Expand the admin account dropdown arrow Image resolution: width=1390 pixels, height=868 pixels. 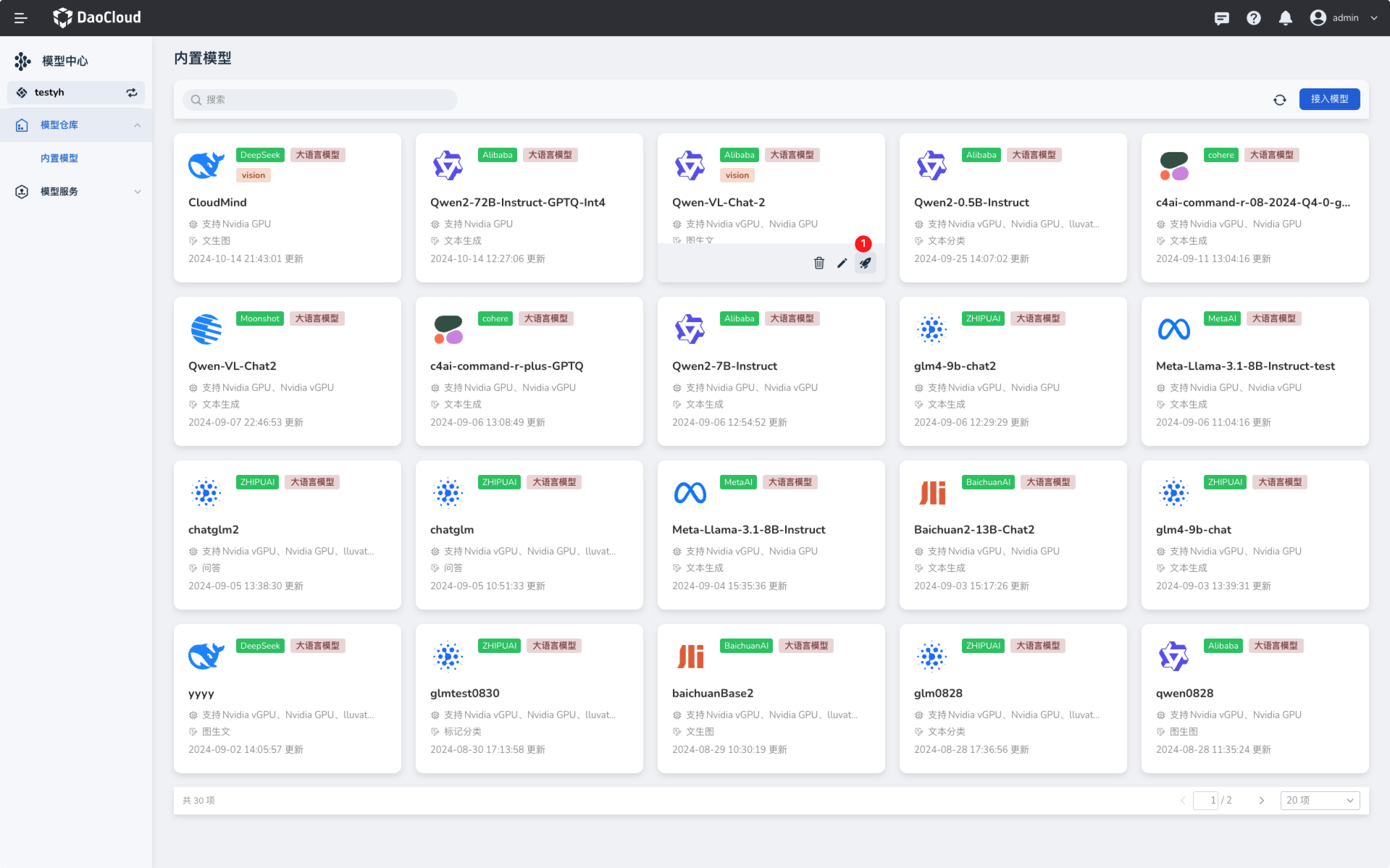click(1373, 18)
